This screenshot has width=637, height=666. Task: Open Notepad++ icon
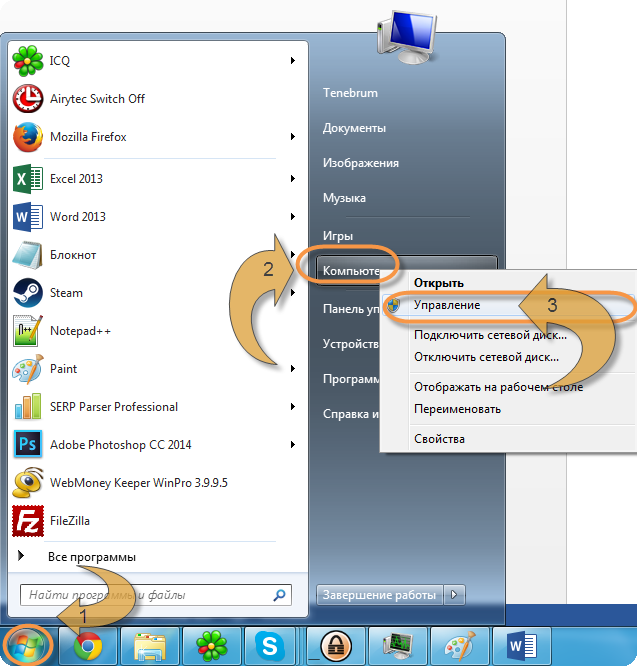pos(28,331)
